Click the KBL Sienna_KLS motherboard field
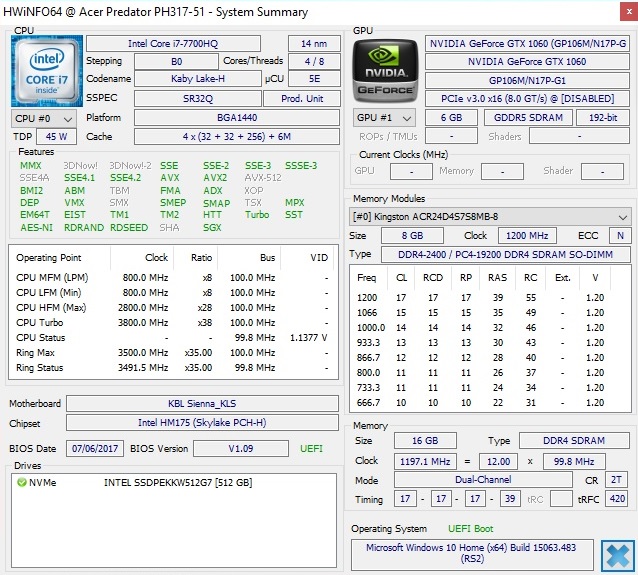 202,404
